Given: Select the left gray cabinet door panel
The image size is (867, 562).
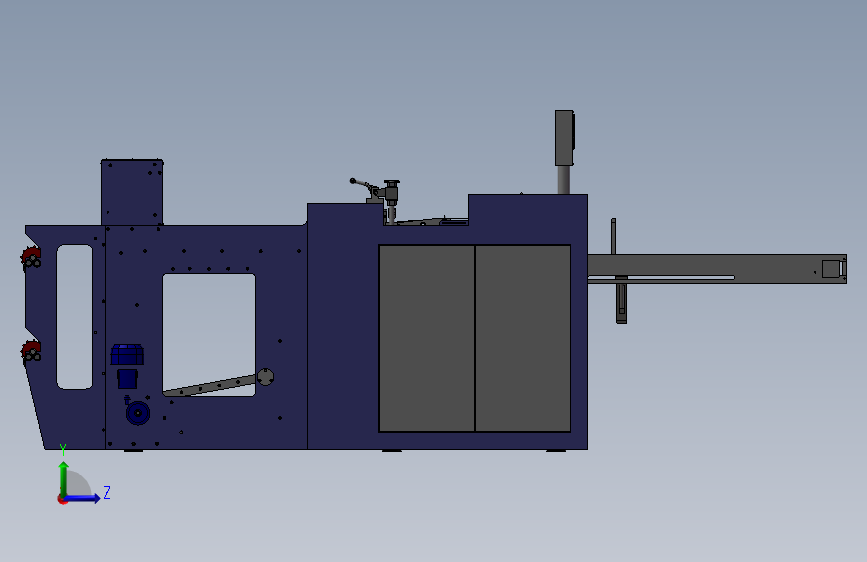Looking at the screenshot, I should 426,338.
